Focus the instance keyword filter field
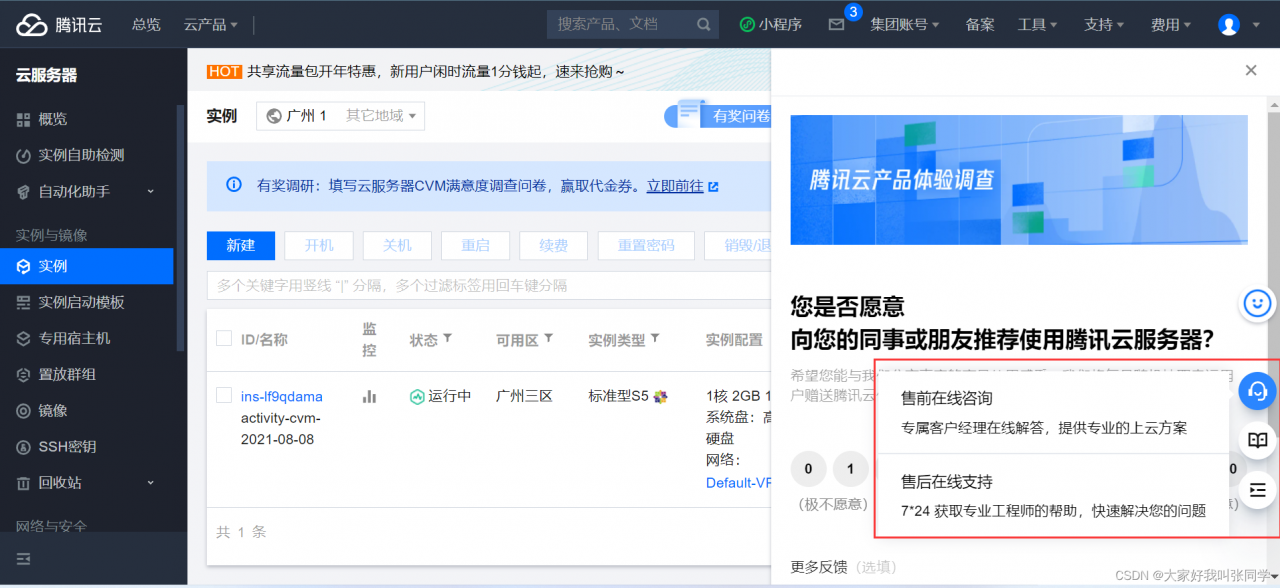The height and width of the screenshot is (588, 1280). coord(489,286)
